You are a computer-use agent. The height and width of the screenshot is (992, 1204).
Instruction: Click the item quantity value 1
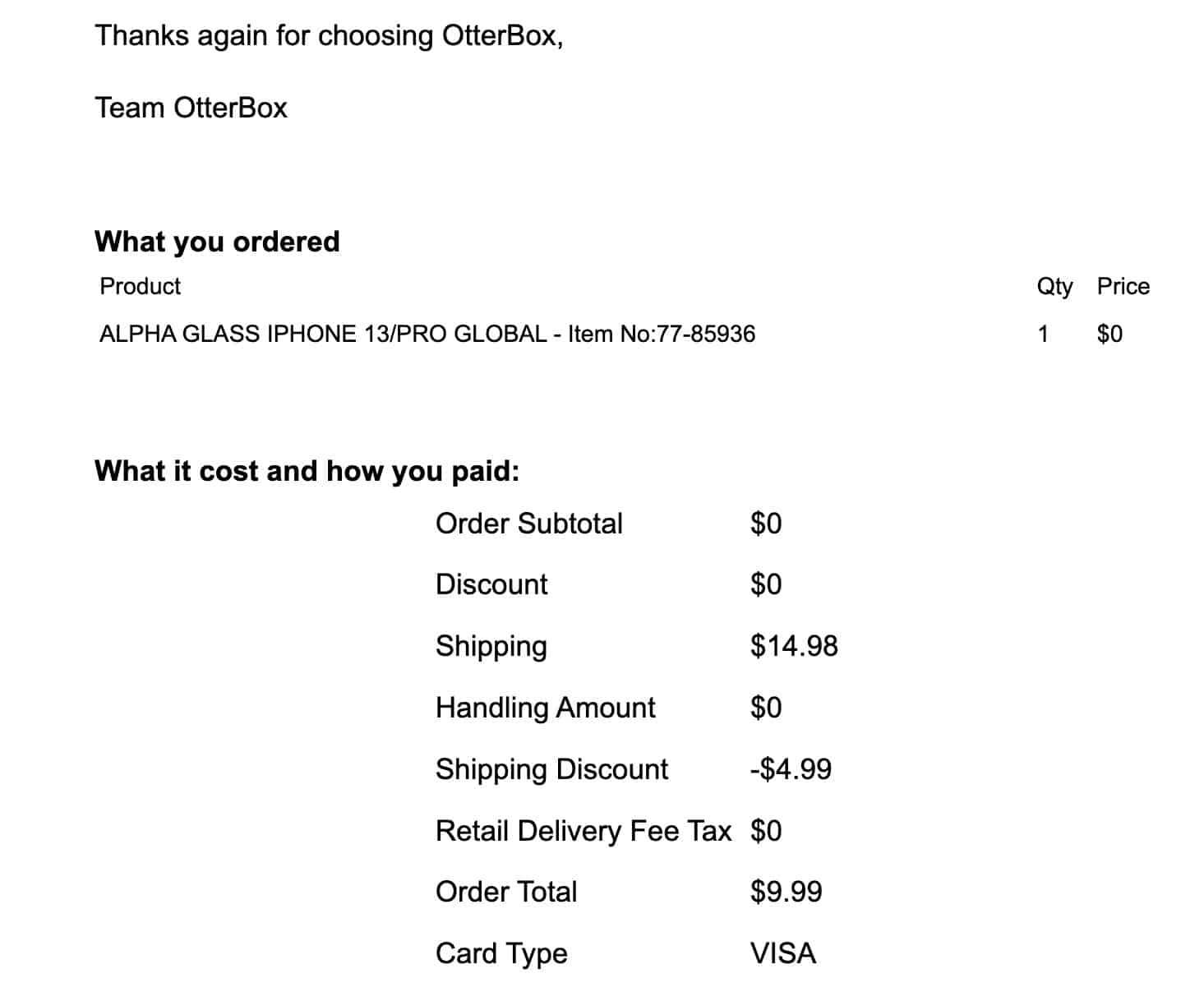pos(1043,334)
